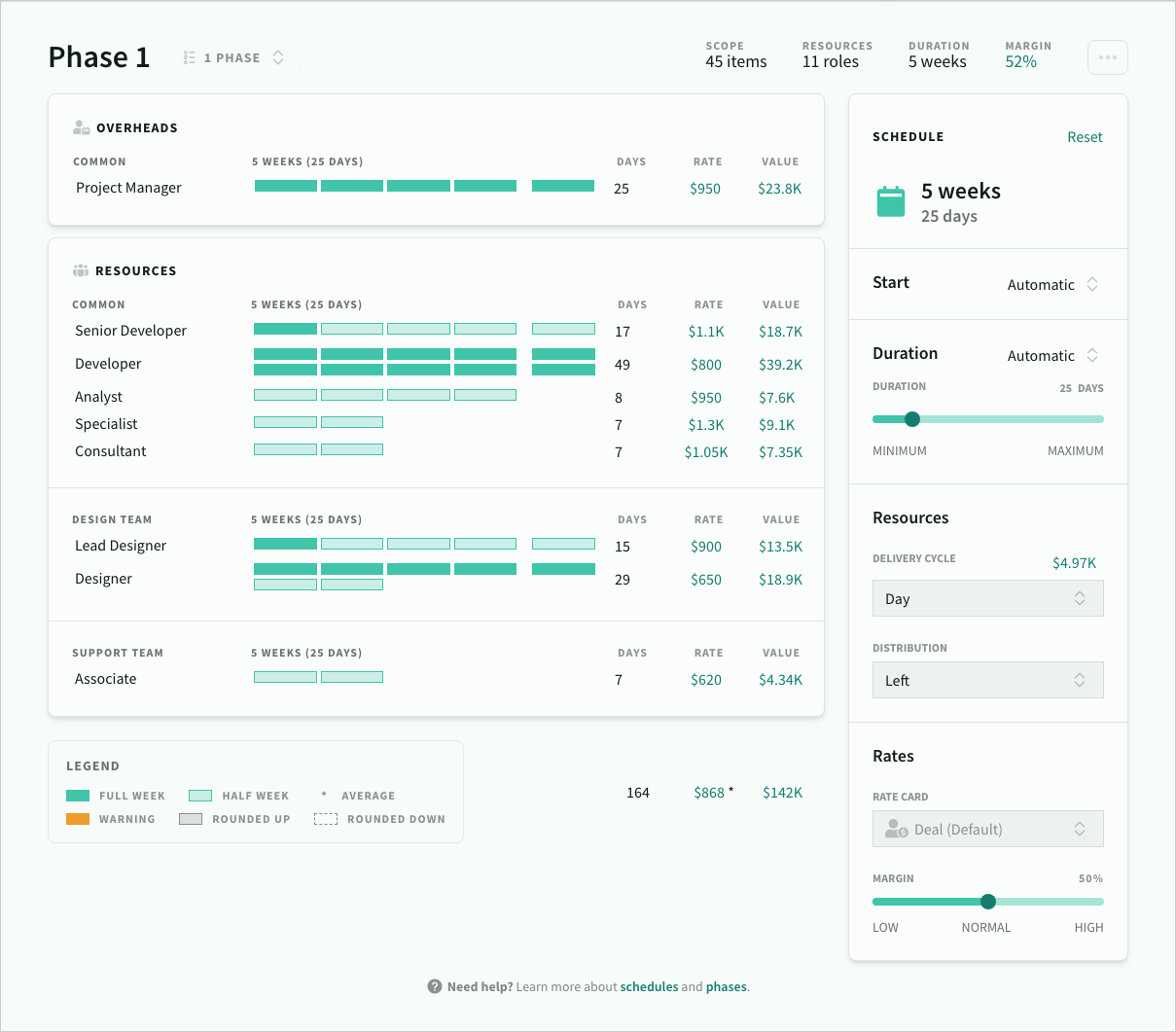
Task: Open the Start Automatic dropdown
Action: (x=1052, y=285)
